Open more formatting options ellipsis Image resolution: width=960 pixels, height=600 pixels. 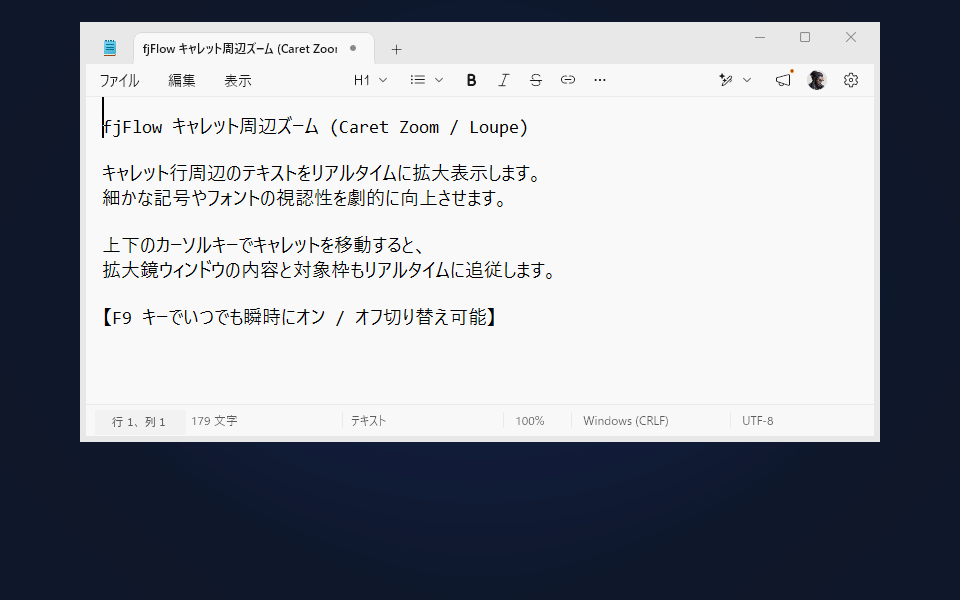[x=600, y=80]
